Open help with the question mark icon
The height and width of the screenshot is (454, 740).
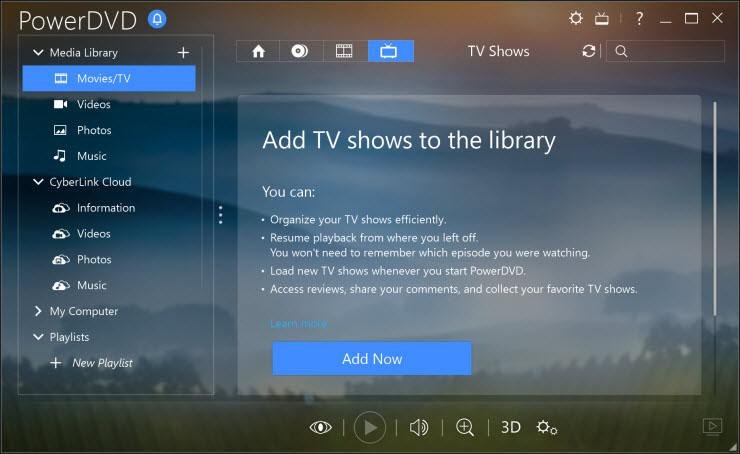(x=639, y=18)
